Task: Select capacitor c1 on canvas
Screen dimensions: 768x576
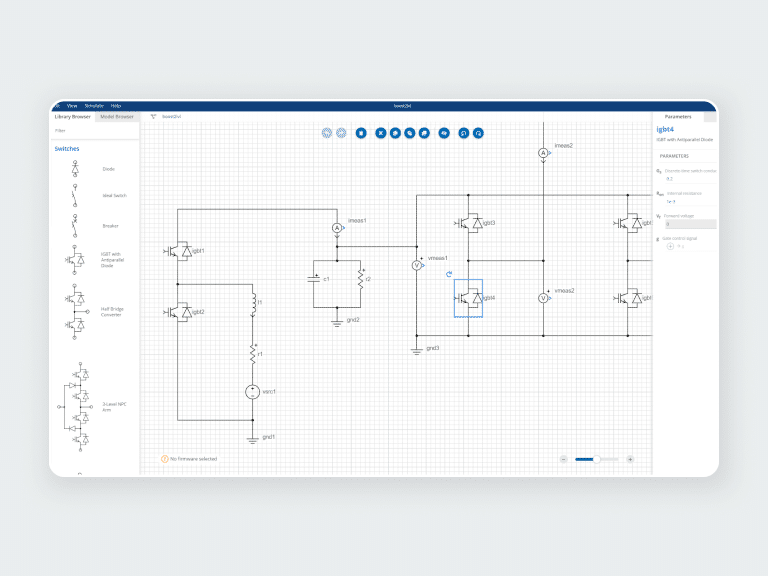Action: pyautogui.click(x=313, y=279)
